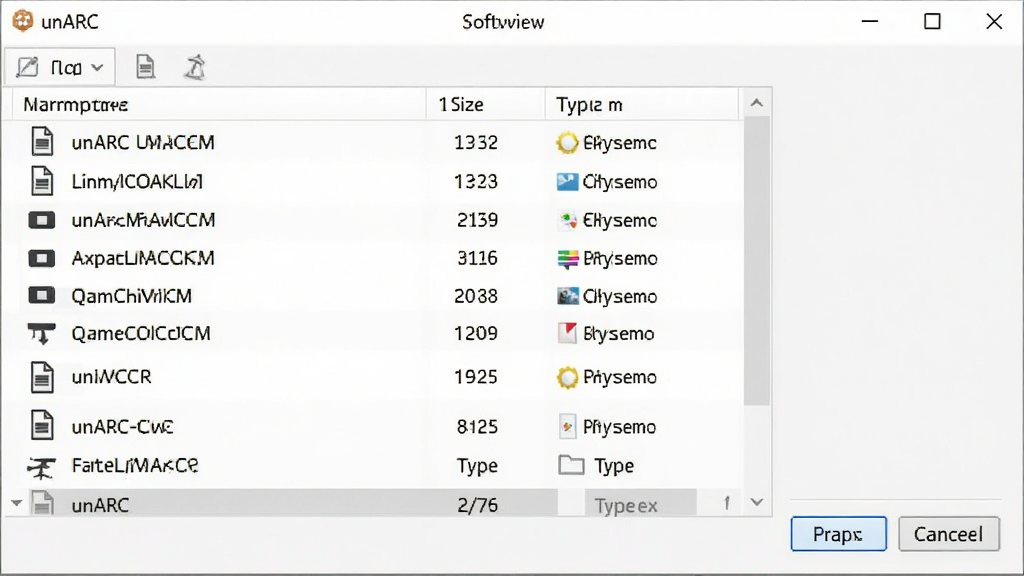
Task: Click the striped type icon in the 3116 row
Action: tap(568, 259)
